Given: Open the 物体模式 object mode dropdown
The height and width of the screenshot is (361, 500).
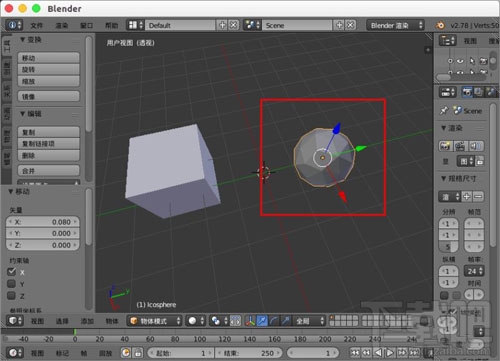Looking at the screenshot, I should 155,321.
